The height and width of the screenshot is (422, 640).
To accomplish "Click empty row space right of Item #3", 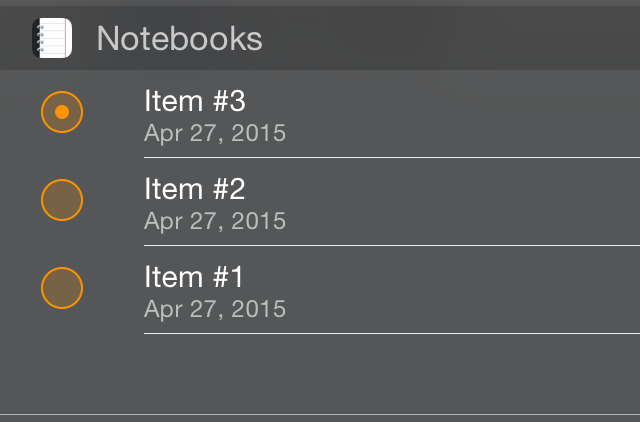I will pyautogui.click(x=461, y=114).
